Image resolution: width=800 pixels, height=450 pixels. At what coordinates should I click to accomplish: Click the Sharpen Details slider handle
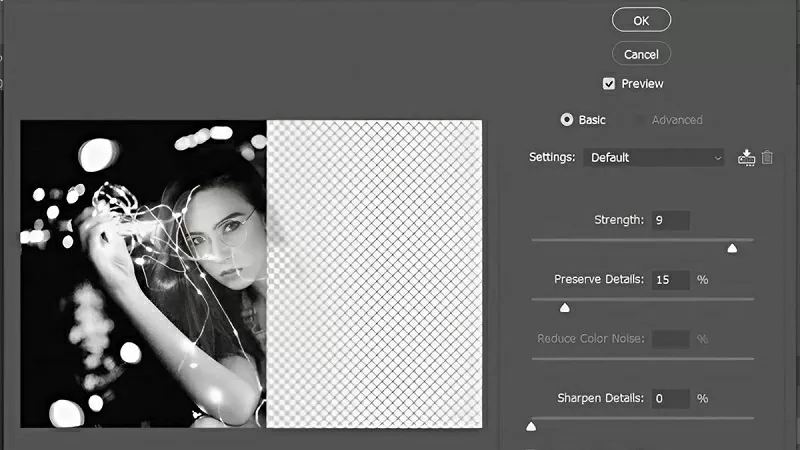click(531, 426)
